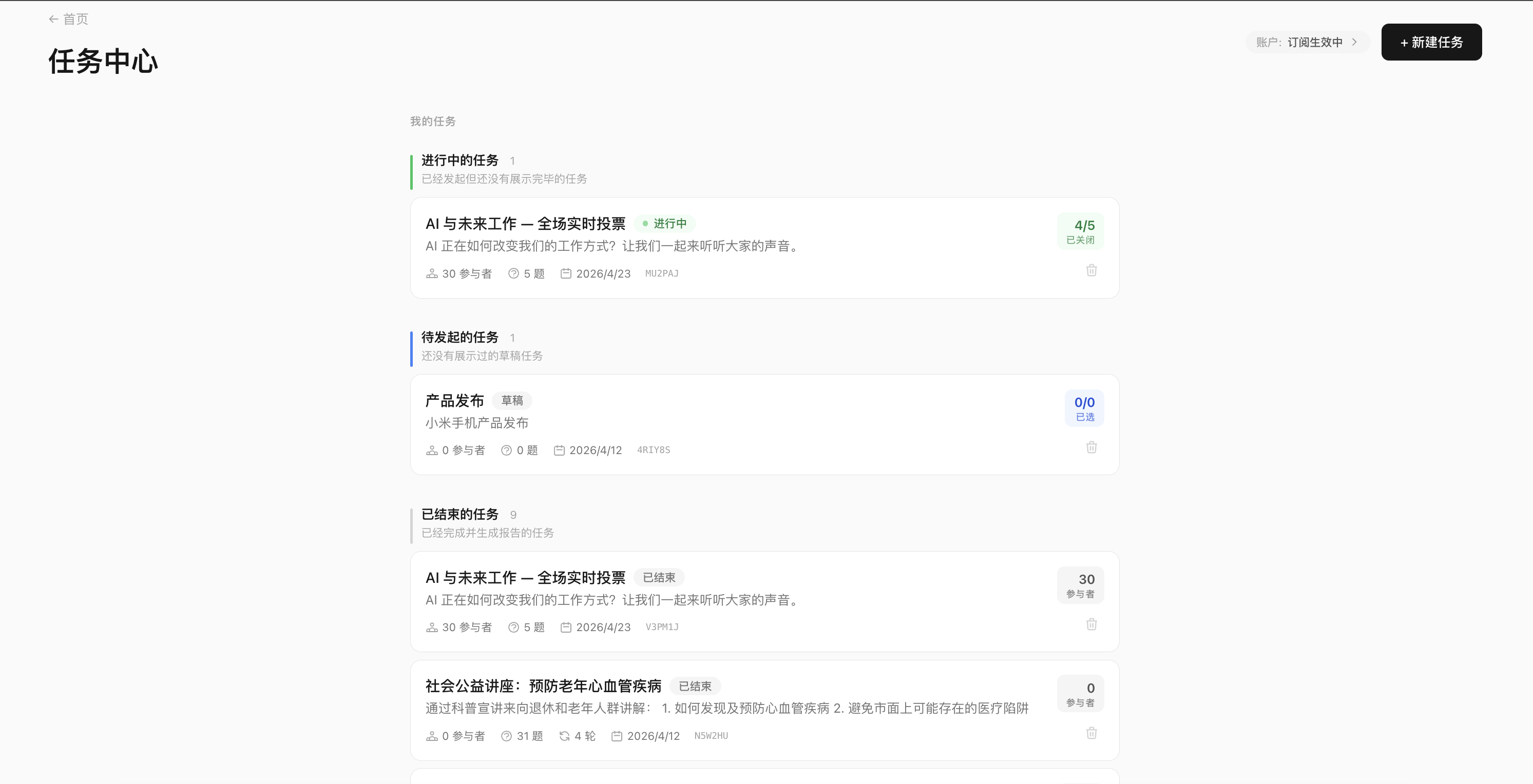Image resolution: width=1533 pixels, height=784 pixels.
Task: Open the 进行中 AI 与未来工作 task title
Action: pyautogui.click(x=526, y=224)
